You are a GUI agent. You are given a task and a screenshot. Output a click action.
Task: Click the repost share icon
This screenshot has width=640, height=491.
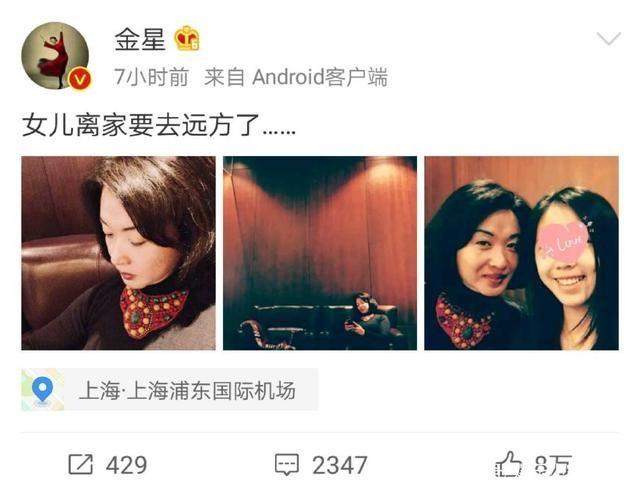click(80, 464)
